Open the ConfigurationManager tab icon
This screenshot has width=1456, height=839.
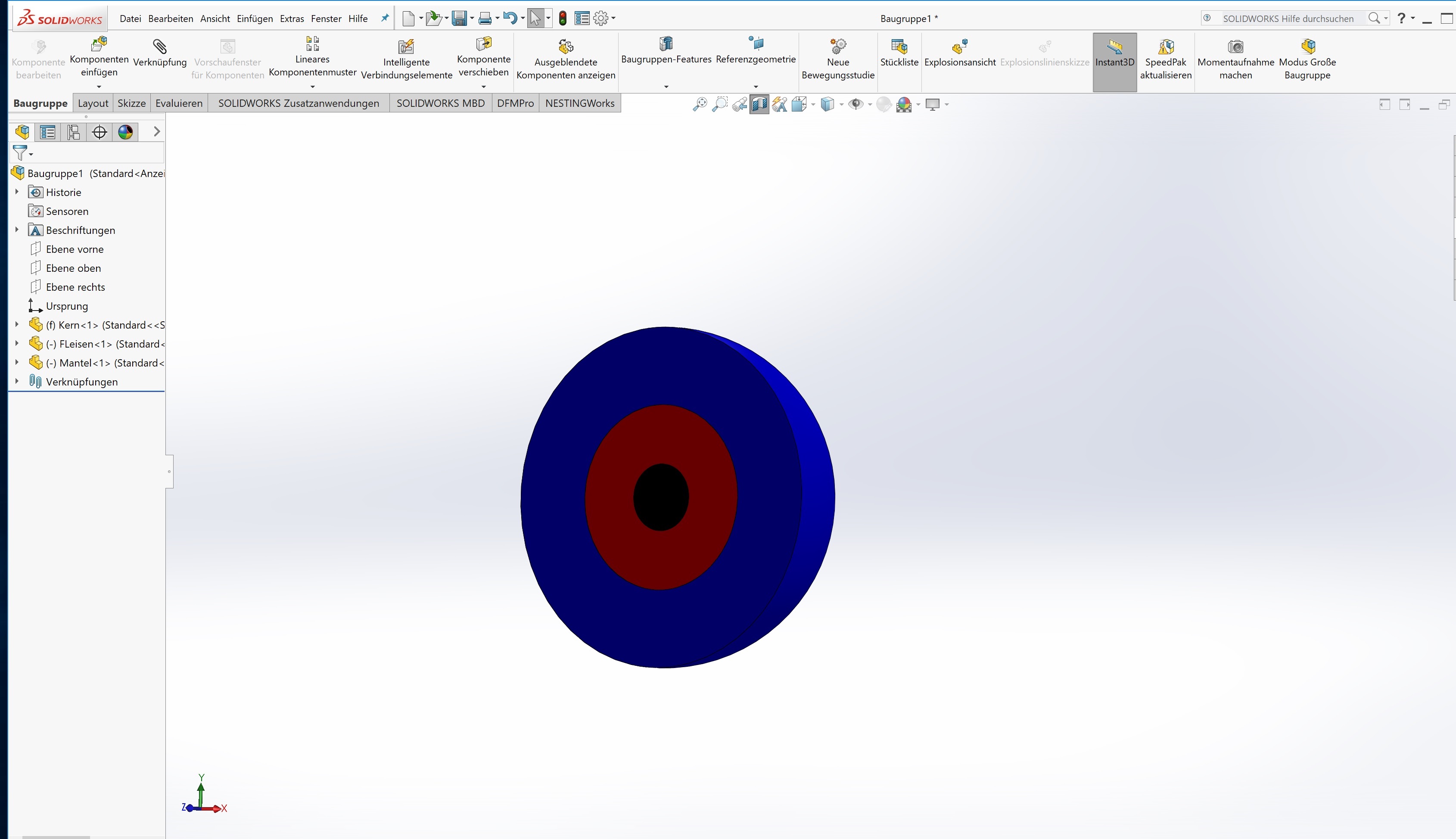click(74, 132)
